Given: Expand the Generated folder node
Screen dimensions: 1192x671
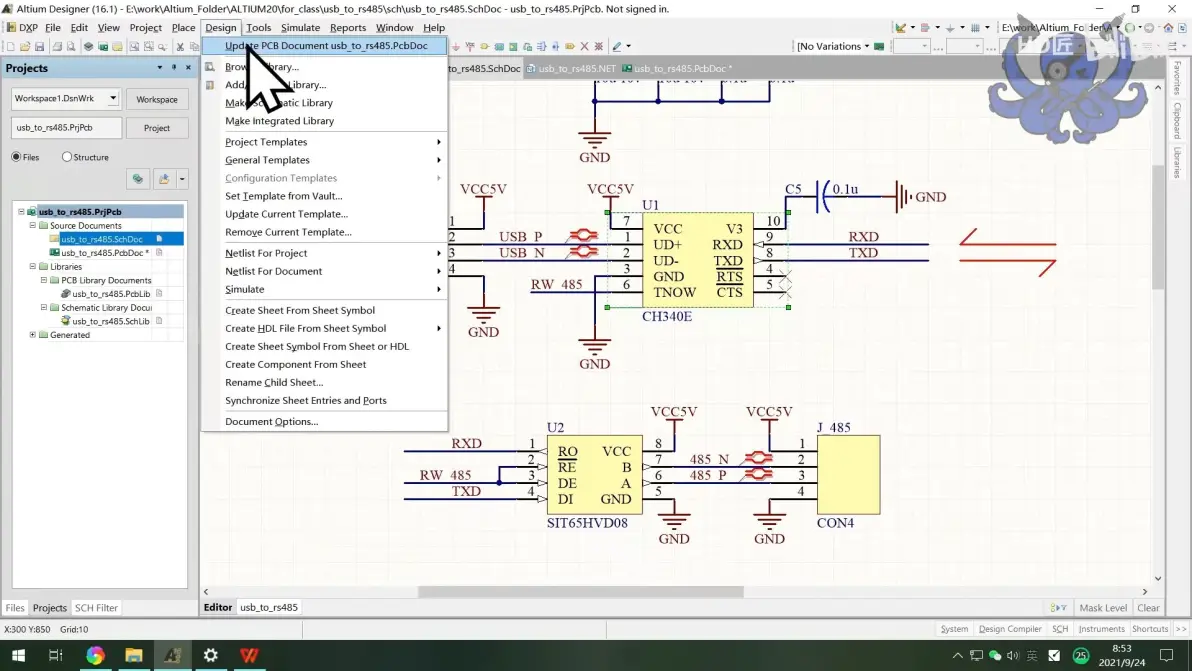Looking at the screenshot, I should (33, 335).
